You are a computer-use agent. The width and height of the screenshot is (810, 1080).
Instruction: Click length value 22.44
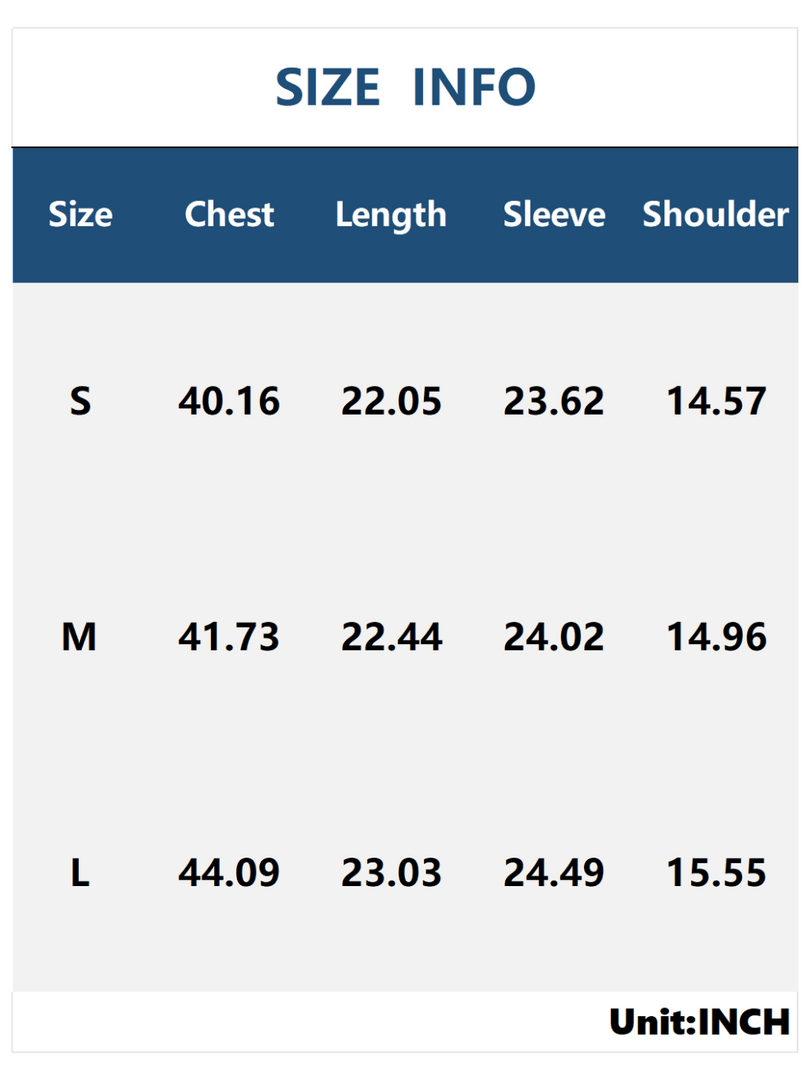tap(391, 636)
